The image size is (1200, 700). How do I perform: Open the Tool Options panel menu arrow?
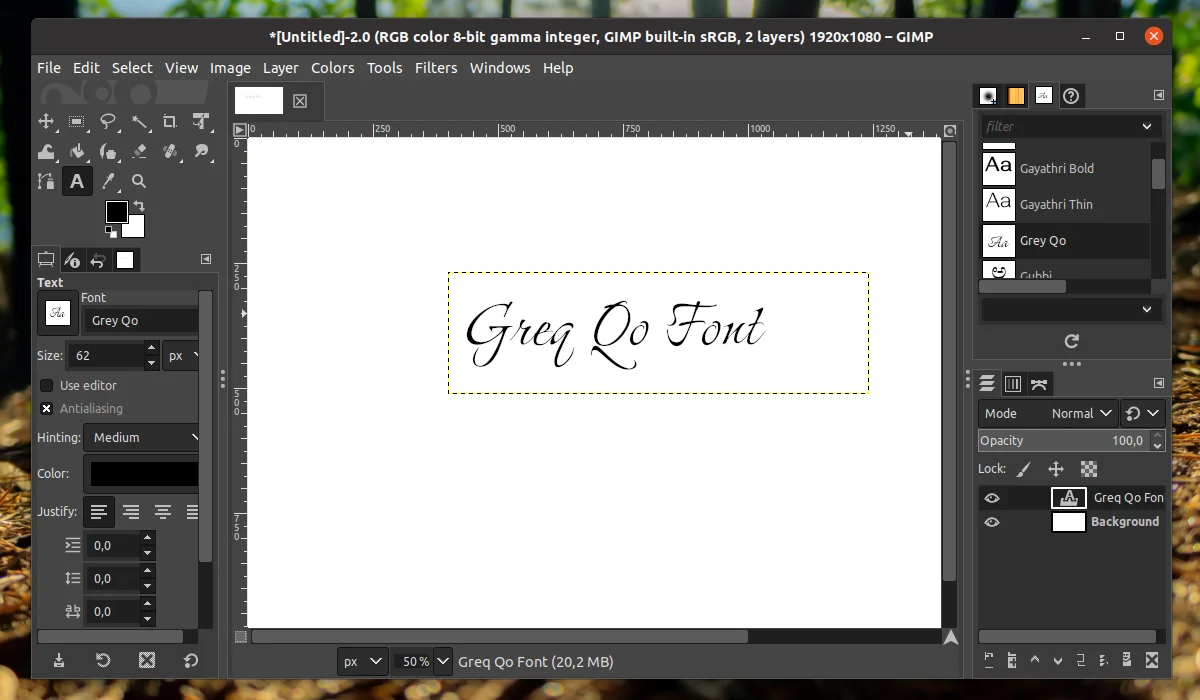coord(206,260)
